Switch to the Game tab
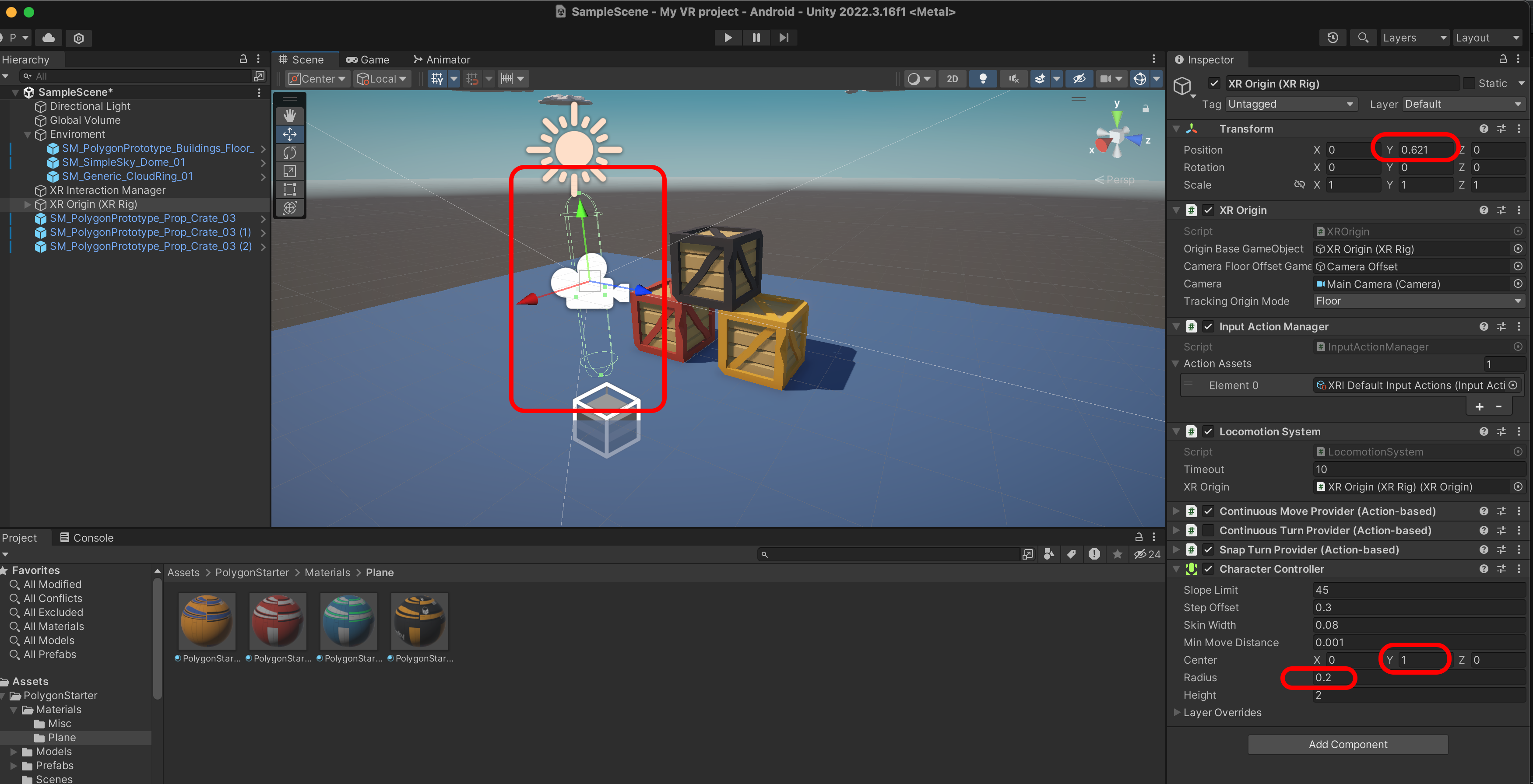This screenshot has width=1533, height=784. 368,59
